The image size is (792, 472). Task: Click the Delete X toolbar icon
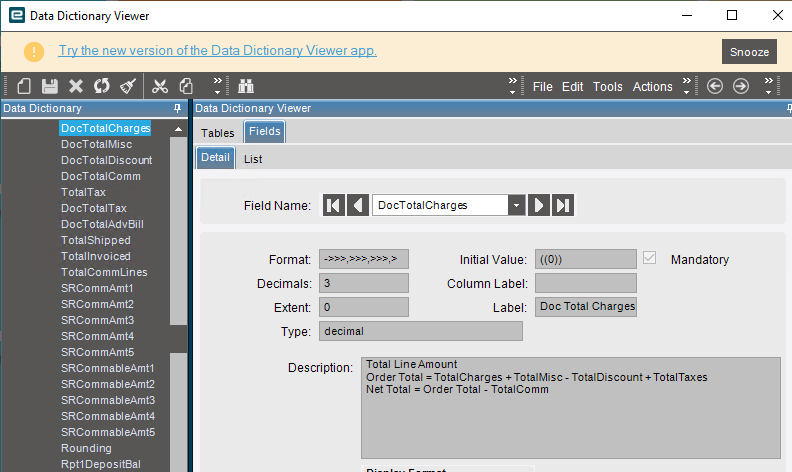tap(76, 86)
